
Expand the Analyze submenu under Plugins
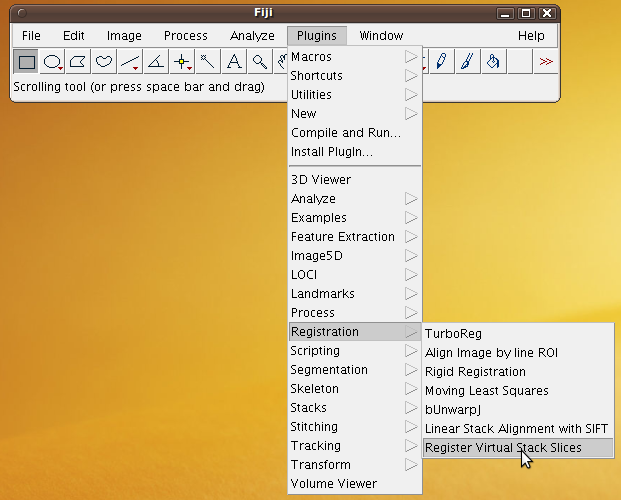(354, 198)
